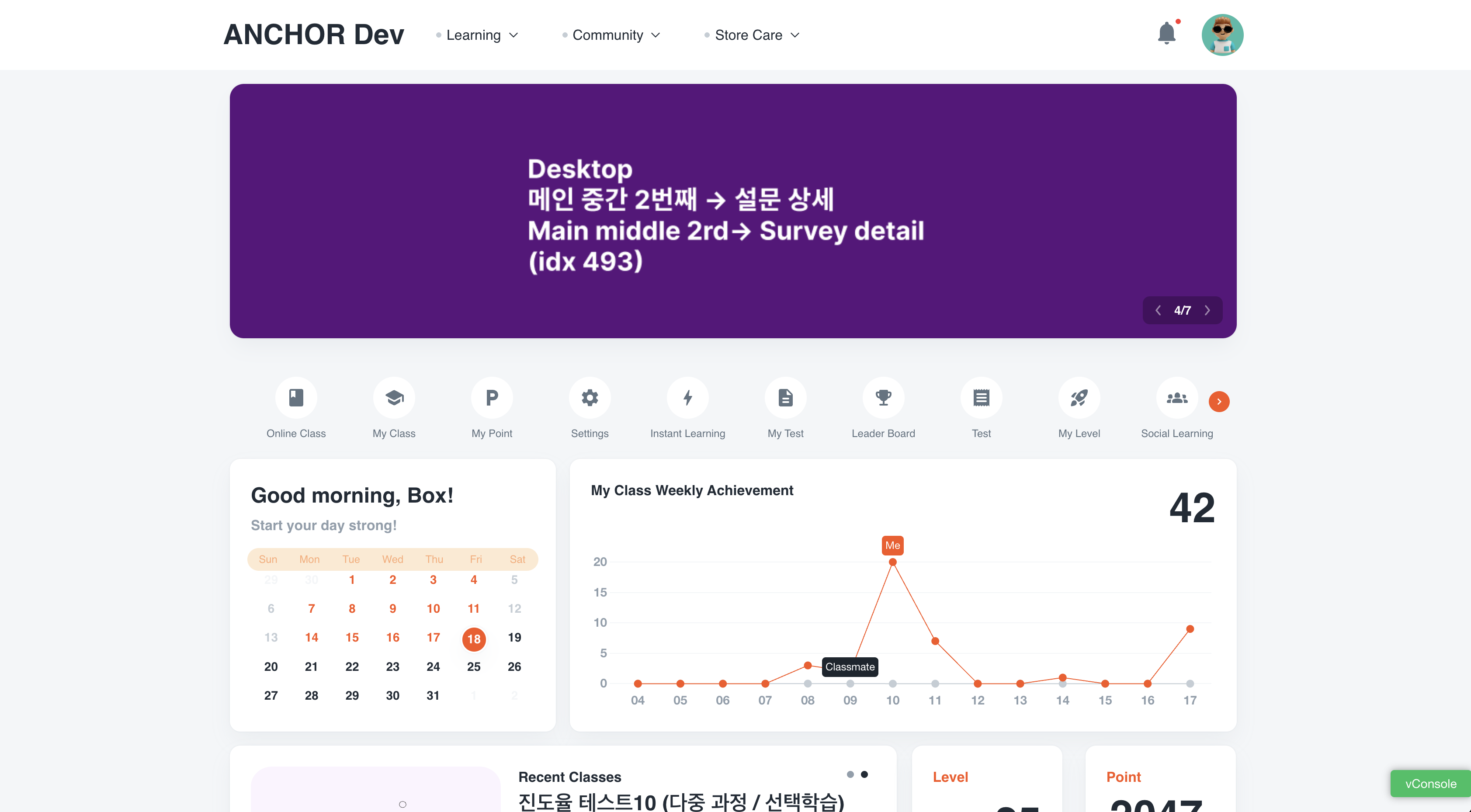Click the chart point for day 17
The width and height of the screenshot is (1471, 812).
(x=1190, y=629)
